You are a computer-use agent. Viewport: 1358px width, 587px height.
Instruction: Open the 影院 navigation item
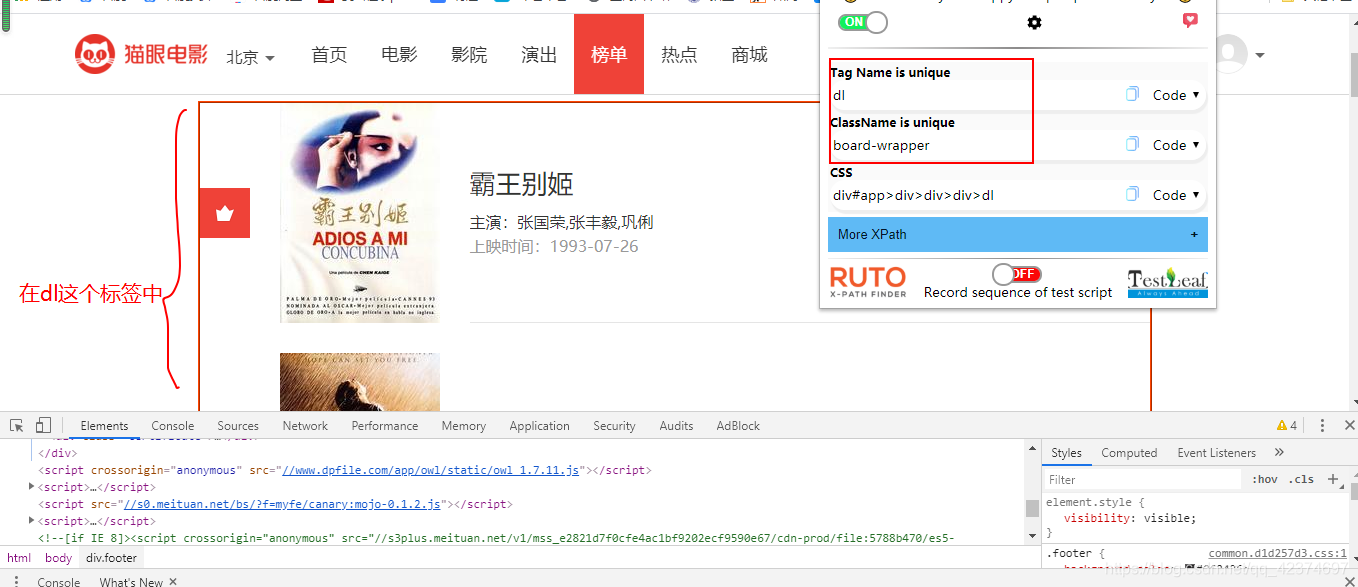469,54
